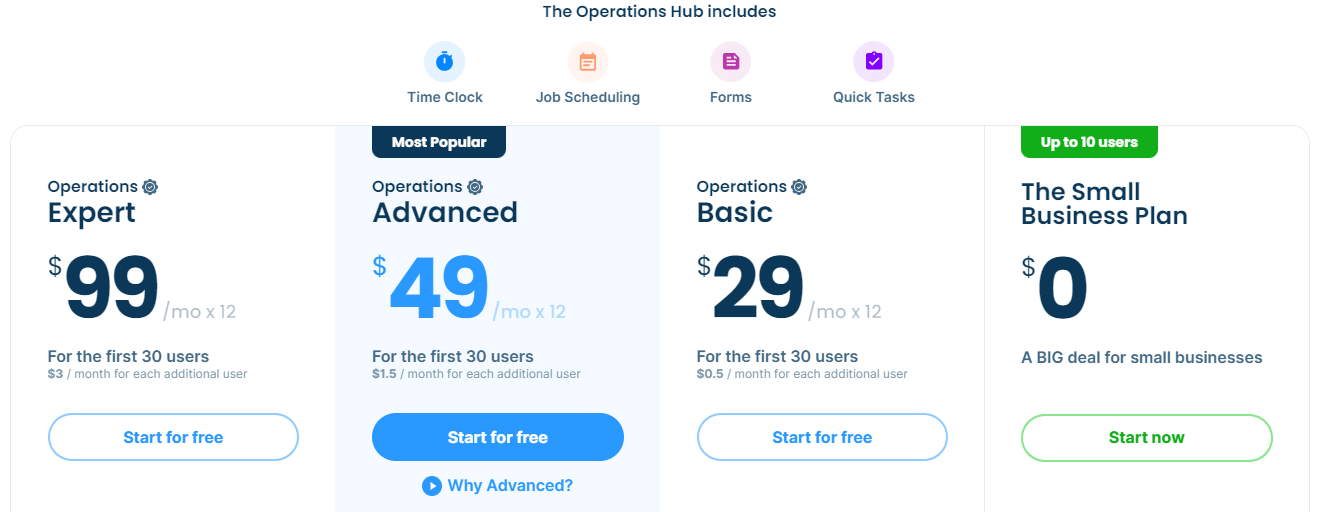
Task: Click the Small Business Plan heading
Action: [x=1104, y=203]
